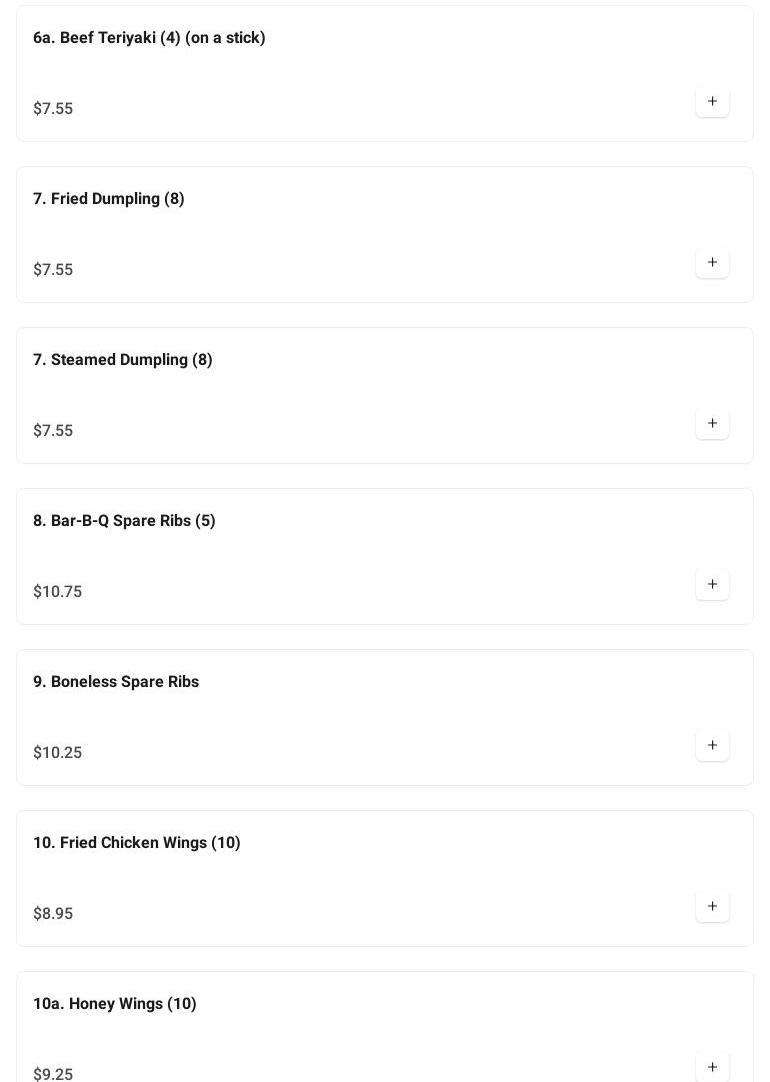This screenshot has width=770, height=1082.
Task: Click plus icon for Fried Dumpling
Action: pos(712,262)
